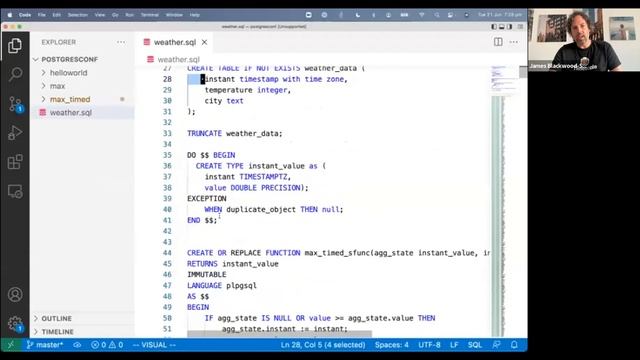The height and width of the screenshot is (360, 640).
Task: Open the Code application menu
Action: 25,15
